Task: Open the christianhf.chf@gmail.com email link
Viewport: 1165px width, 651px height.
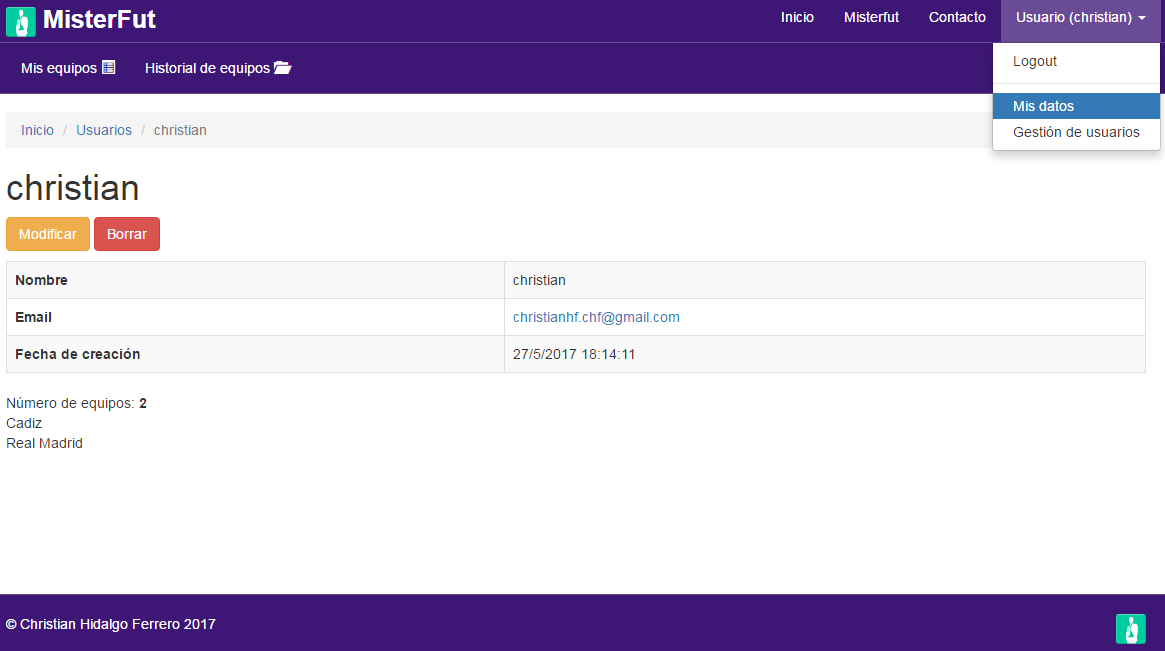Action: coord(596,317)
